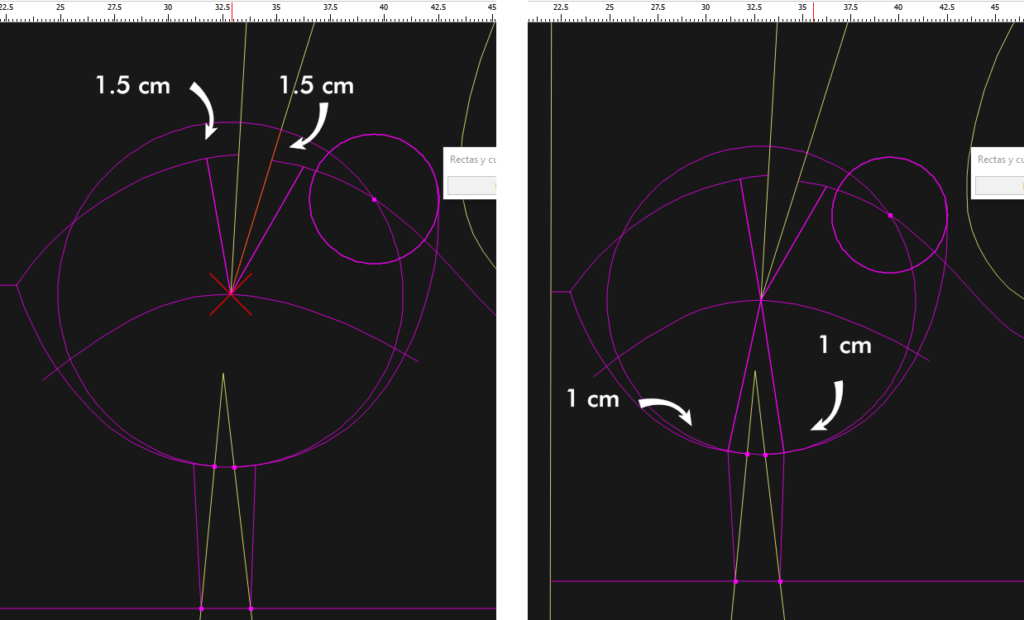Select lower-right dart point on right drawing's horizontal line
Image resolution: width=1024 pixels, height=620 pixels.
pos(780,581)
